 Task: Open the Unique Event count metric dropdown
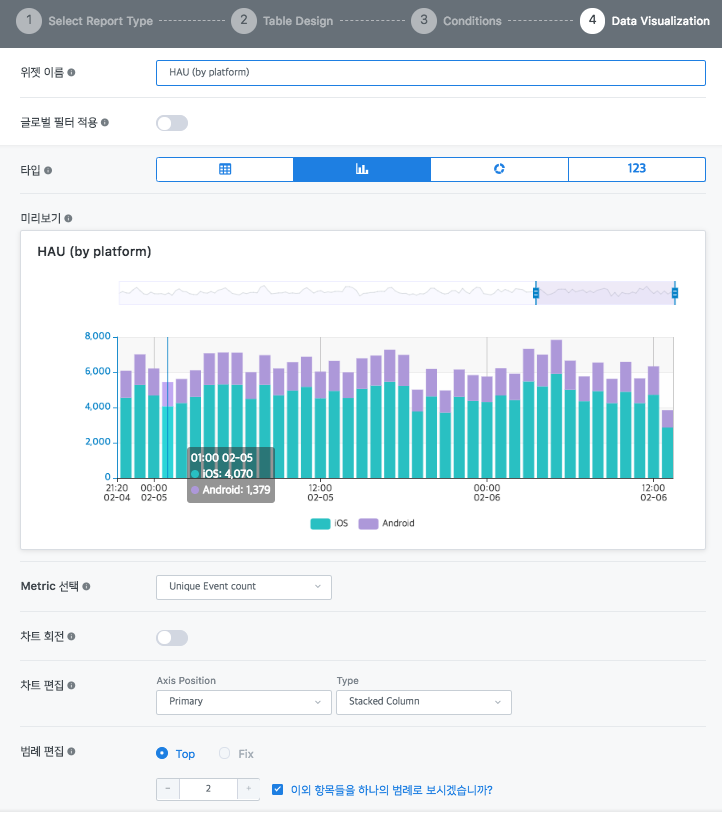[x=244, y=587]
